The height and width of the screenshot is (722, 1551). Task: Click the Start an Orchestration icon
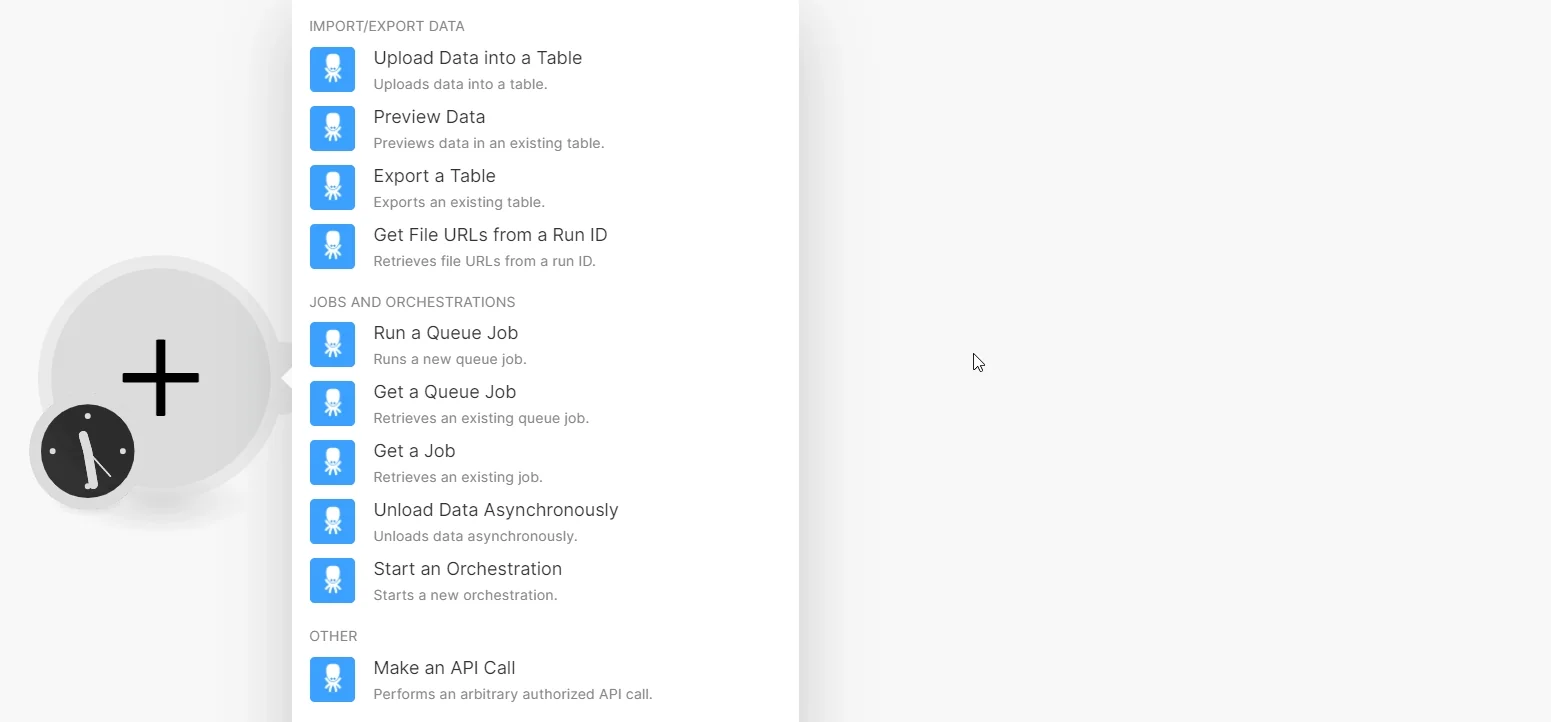pos(332,580)
